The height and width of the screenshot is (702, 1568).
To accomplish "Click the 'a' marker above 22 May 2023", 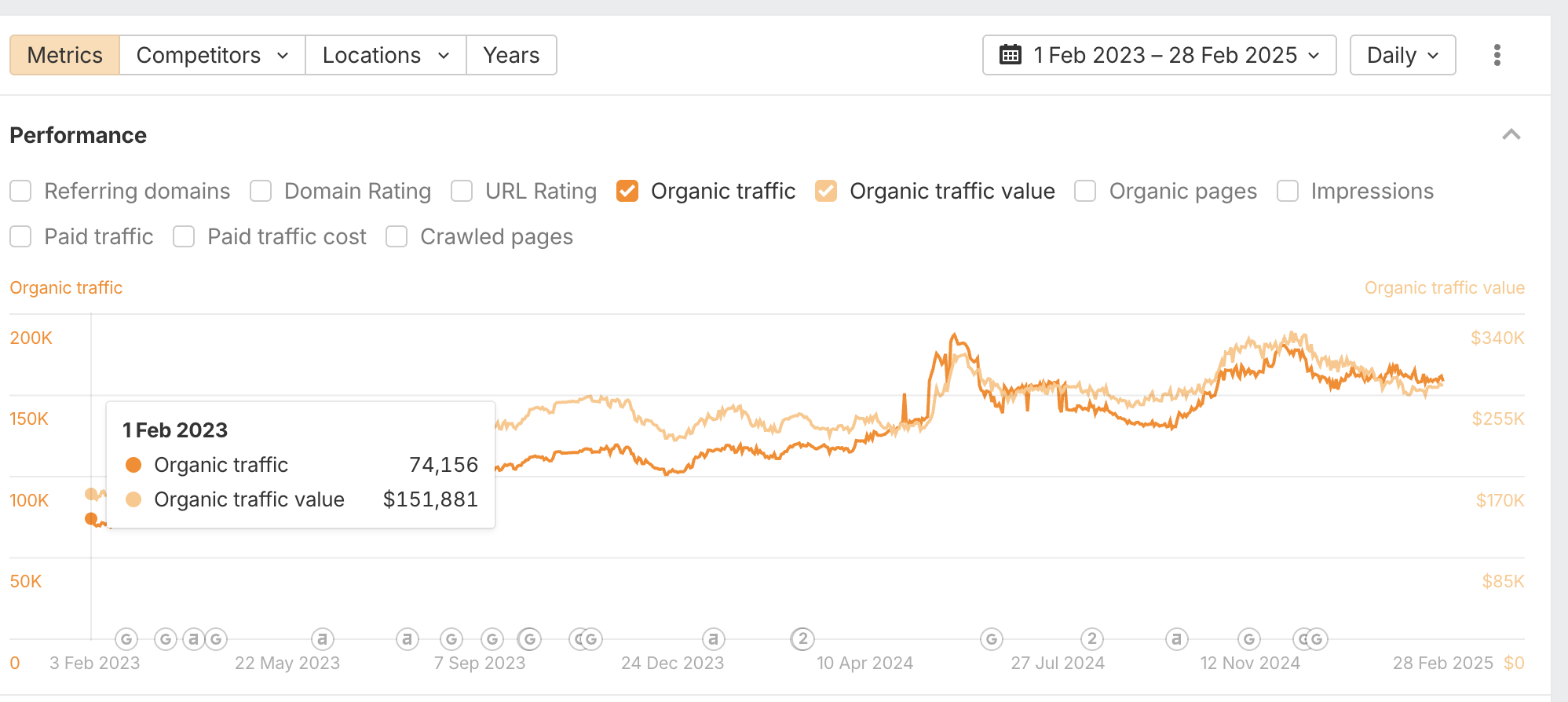I will (322, 639).
